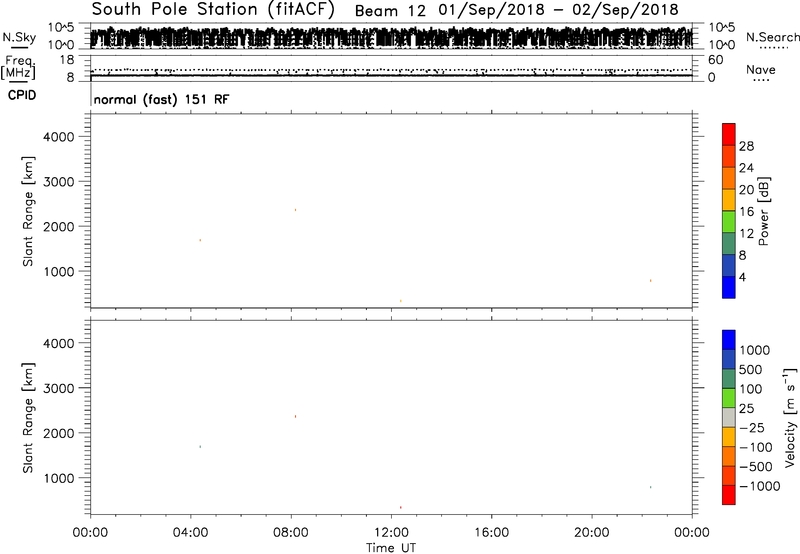The width and height of the screenshot is (800, 554).
Task: Click the '-1000' label on the Velocity colorbar
Action: coord(759,486)
